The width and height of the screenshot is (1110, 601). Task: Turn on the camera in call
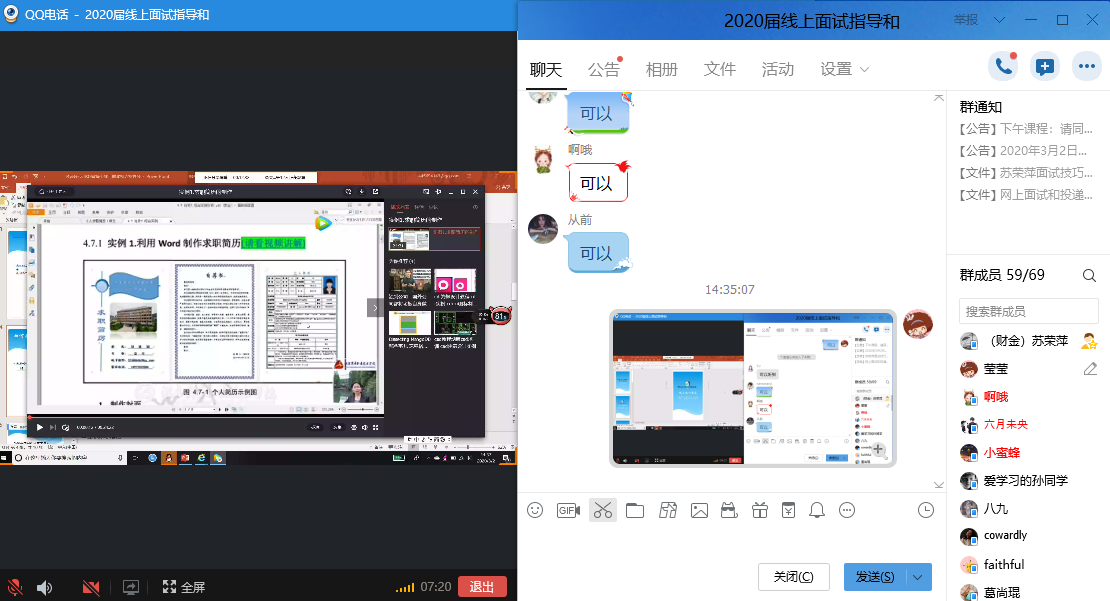[x=91, y=587]
